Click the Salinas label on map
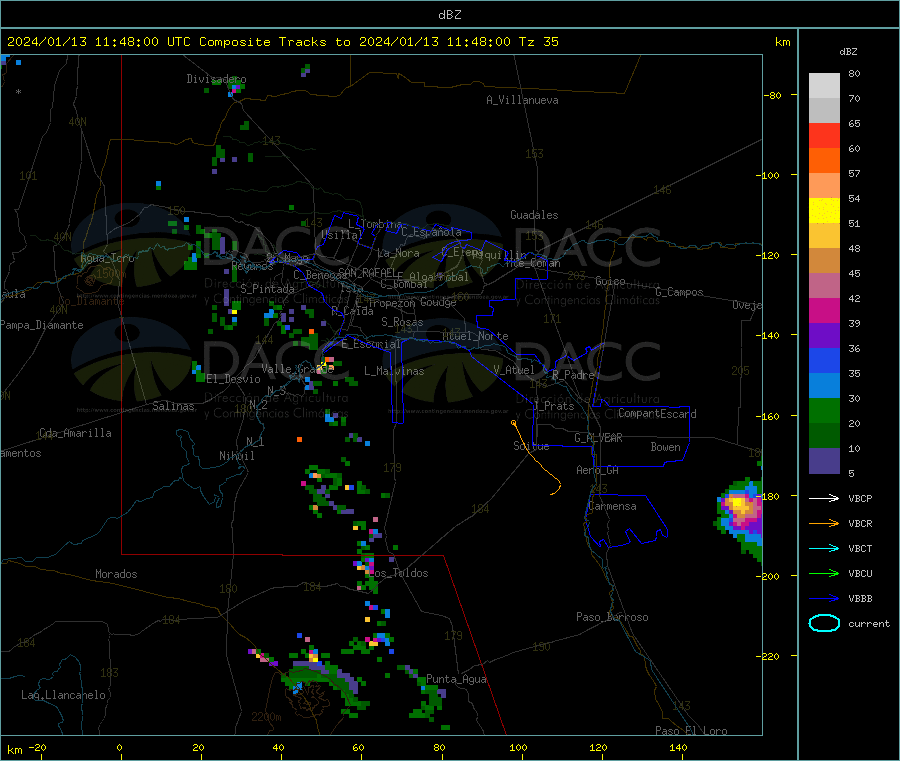This screenshot has height=761, width=900. pos(173,406)
